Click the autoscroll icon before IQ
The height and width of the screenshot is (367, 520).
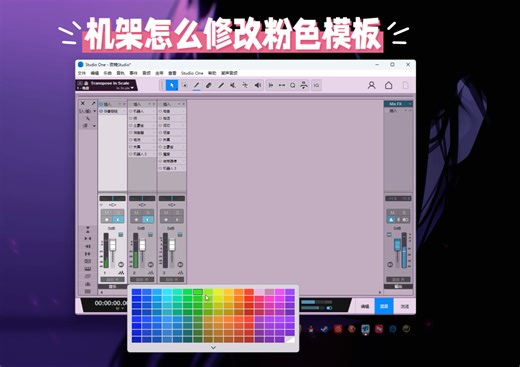point(304,85)
